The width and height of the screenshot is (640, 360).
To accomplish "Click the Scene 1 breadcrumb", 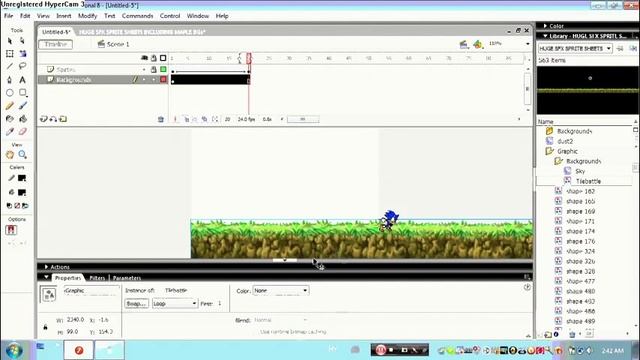I will point(113,44).
